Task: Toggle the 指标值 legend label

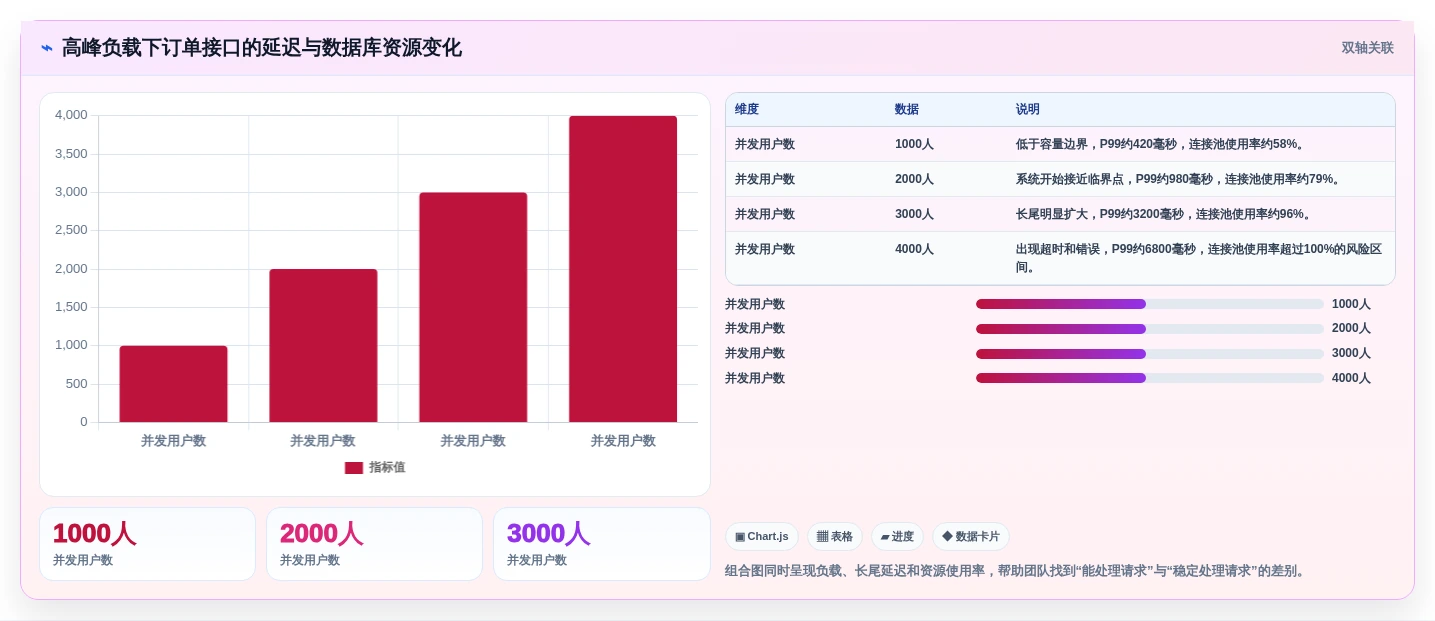Action: coord(387,468)
